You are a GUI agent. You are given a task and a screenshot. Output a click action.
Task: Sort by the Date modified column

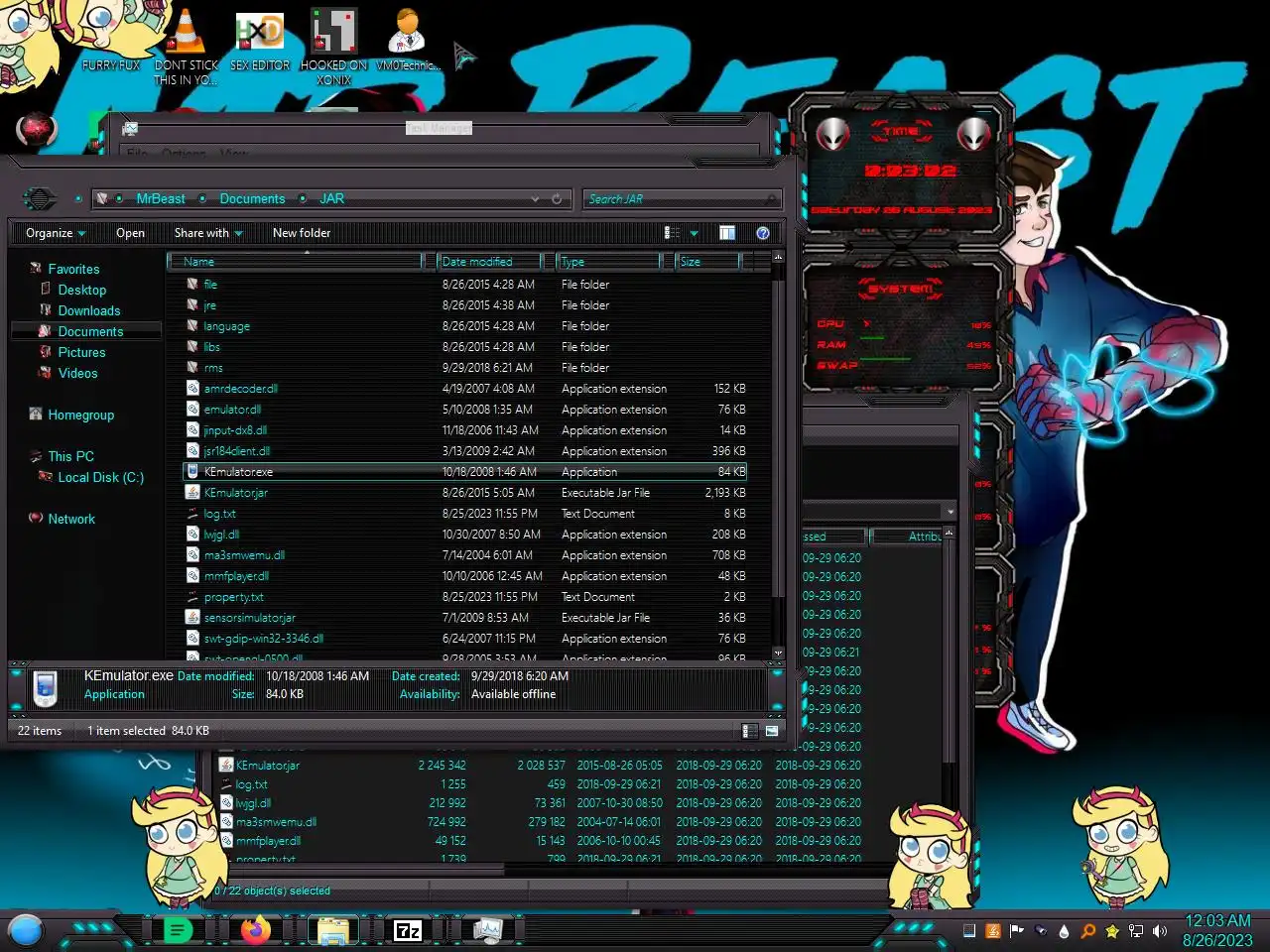491,262
